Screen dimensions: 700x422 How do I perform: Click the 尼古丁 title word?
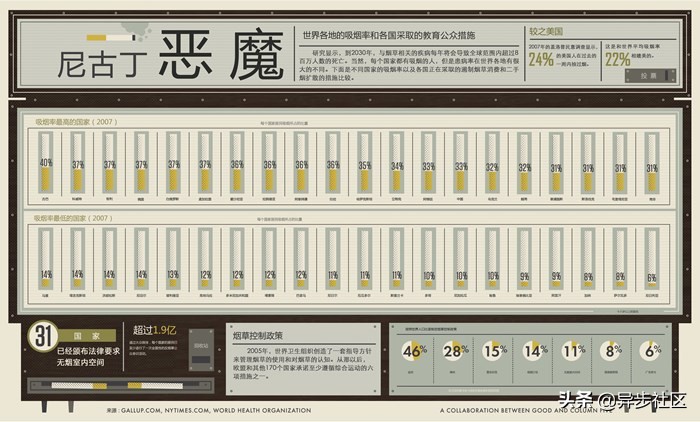[102, 65]
